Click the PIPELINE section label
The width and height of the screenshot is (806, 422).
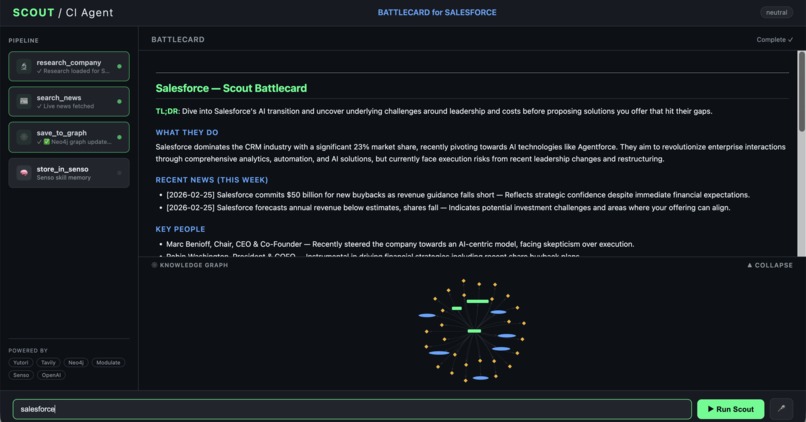[x=24, y=41]
